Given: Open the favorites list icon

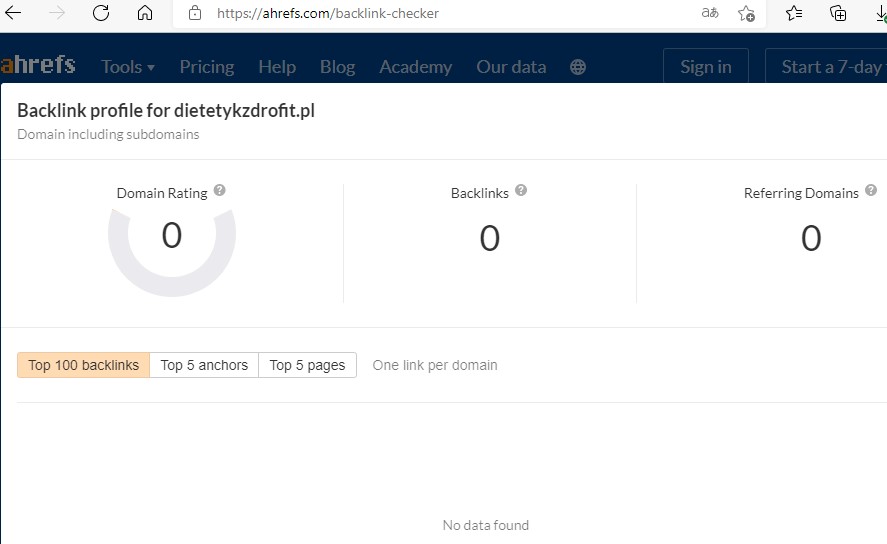Looking at the screenshot, I should [794, 13].
